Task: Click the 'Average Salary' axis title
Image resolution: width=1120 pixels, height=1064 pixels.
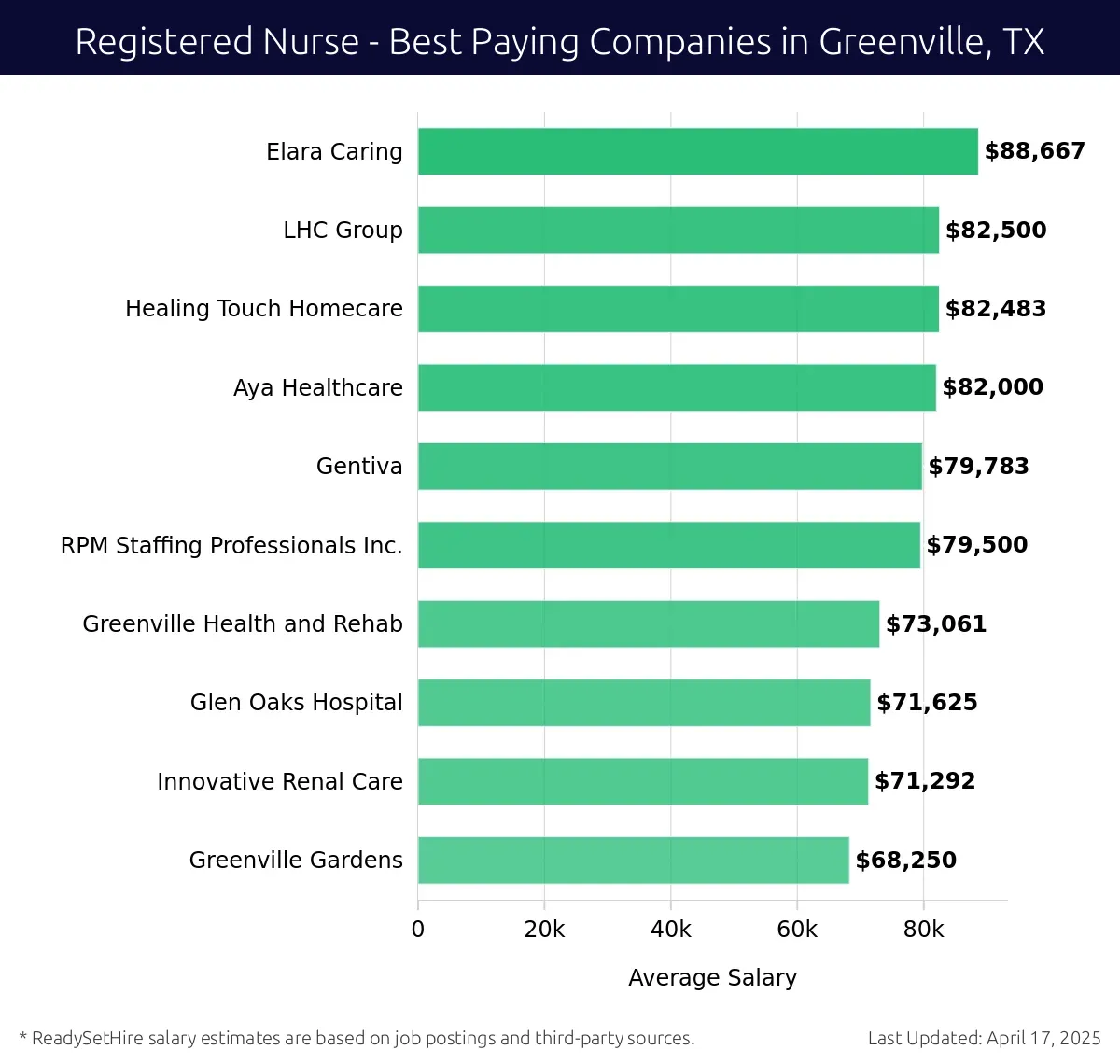Action: click(x=713, y=977)
